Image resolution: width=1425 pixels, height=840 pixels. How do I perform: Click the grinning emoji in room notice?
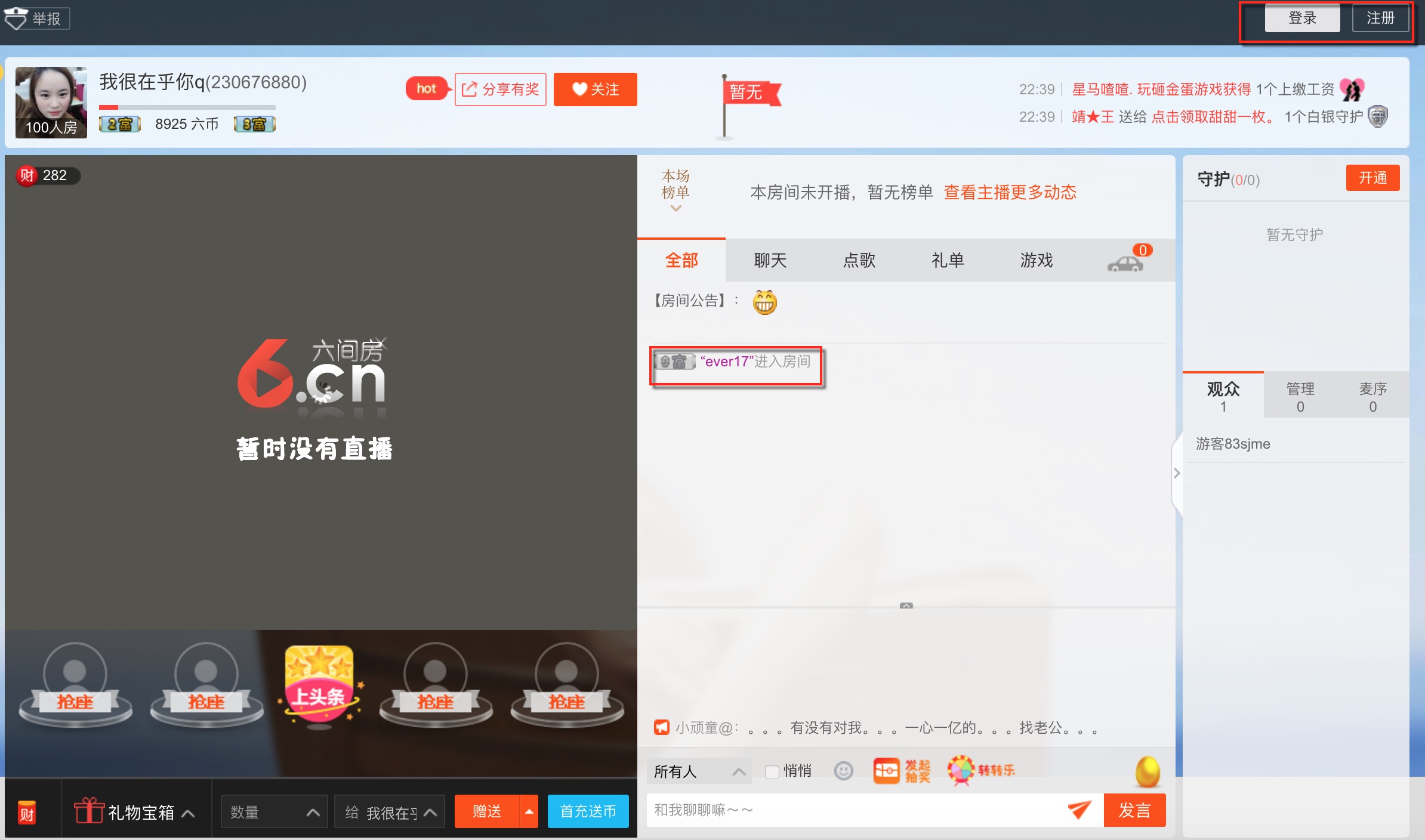pos(765,302)
